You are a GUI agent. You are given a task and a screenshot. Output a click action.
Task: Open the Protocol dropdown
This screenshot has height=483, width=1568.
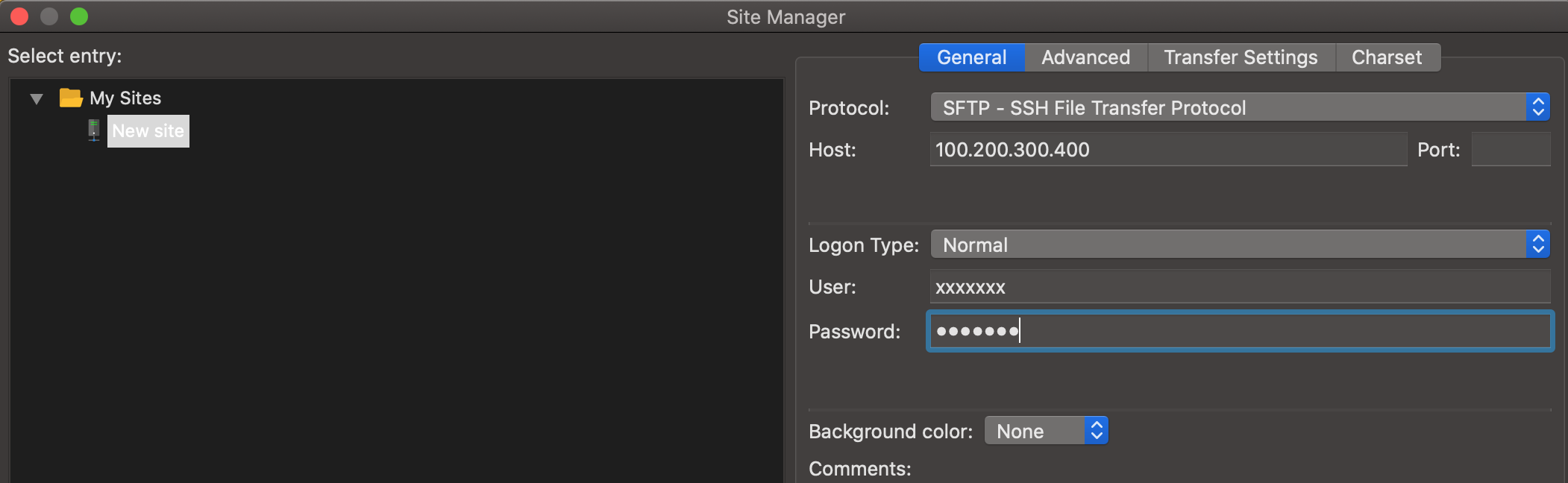coord(1240,107)
